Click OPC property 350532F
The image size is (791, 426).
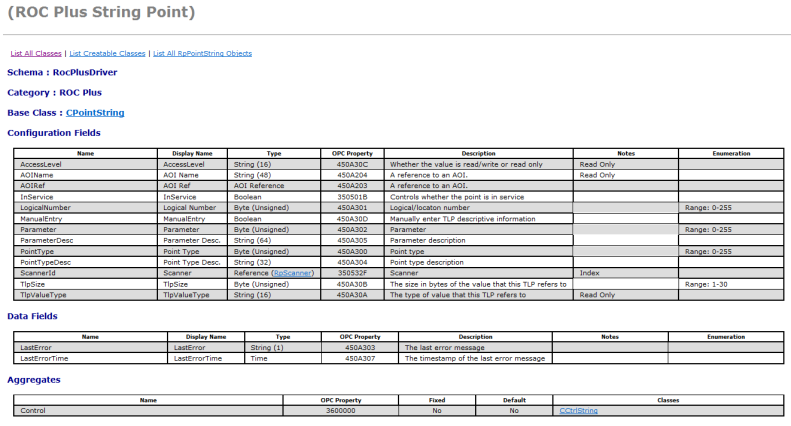352,273
